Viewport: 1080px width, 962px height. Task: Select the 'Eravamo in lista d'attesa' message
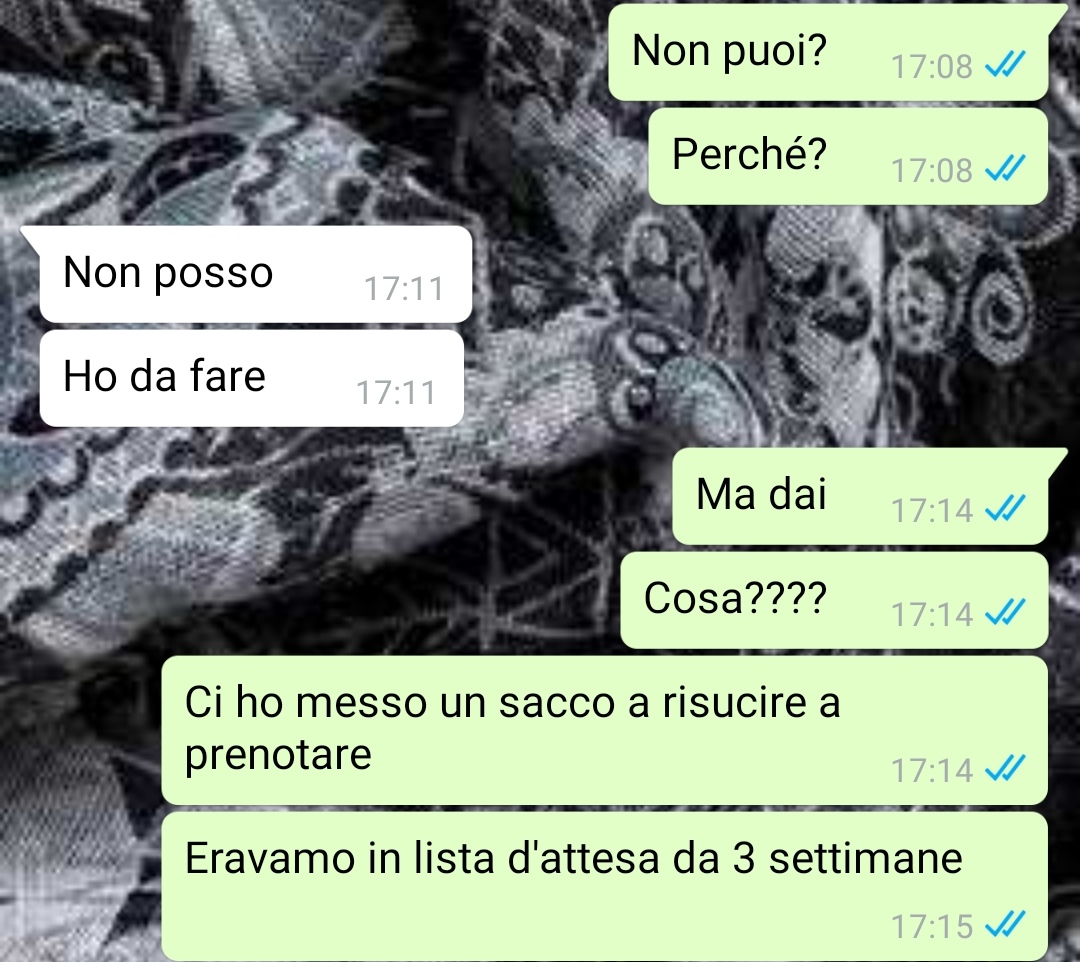click(605, 887)
